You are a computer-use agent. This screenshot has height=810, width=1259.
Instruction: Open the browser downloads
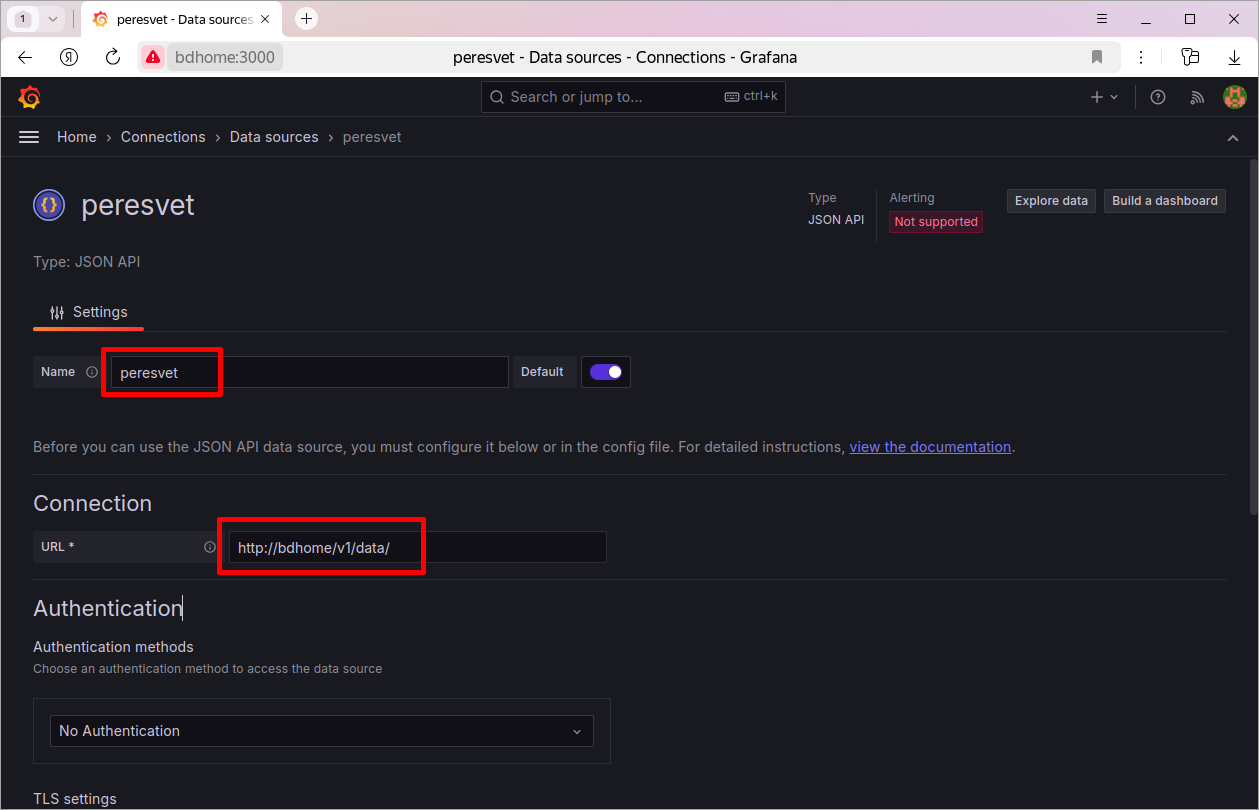1235,57
